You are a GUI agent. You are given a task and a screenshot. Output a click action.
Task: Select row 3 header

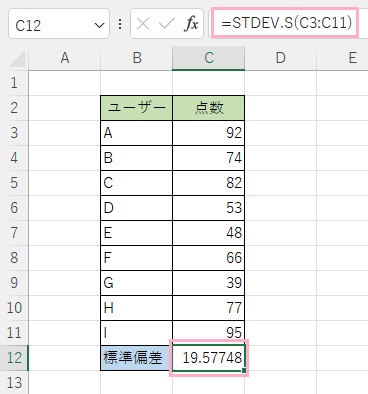coord(14,133)
